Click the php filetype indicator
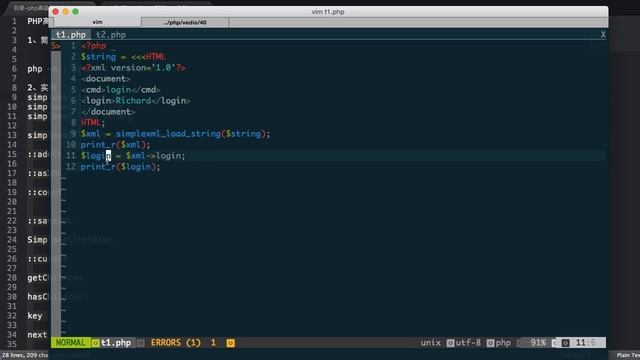Image resolution: width=640 pixels, height=360 pixels. click(x=503, y=342)
